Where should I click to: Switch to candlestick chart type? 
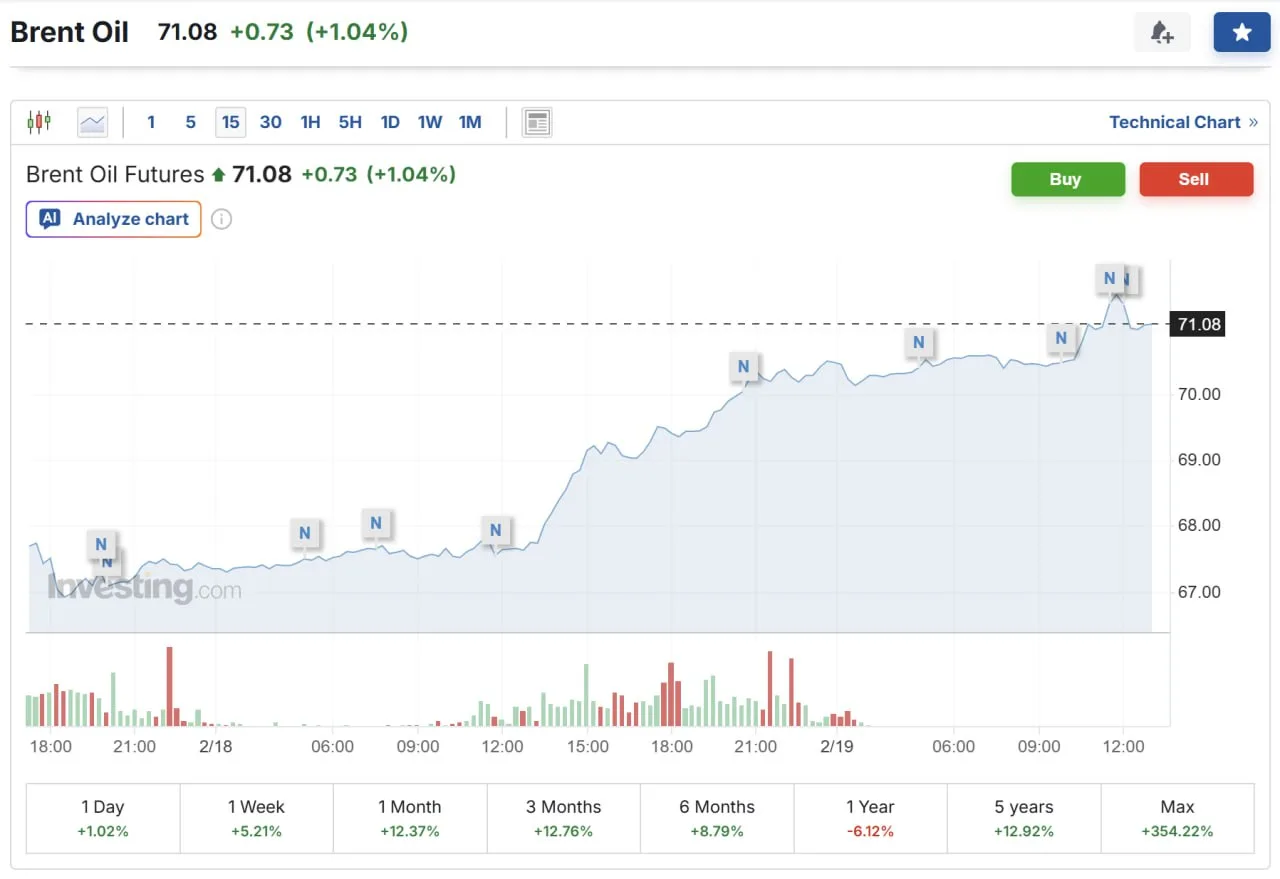[x=39, y=122]
